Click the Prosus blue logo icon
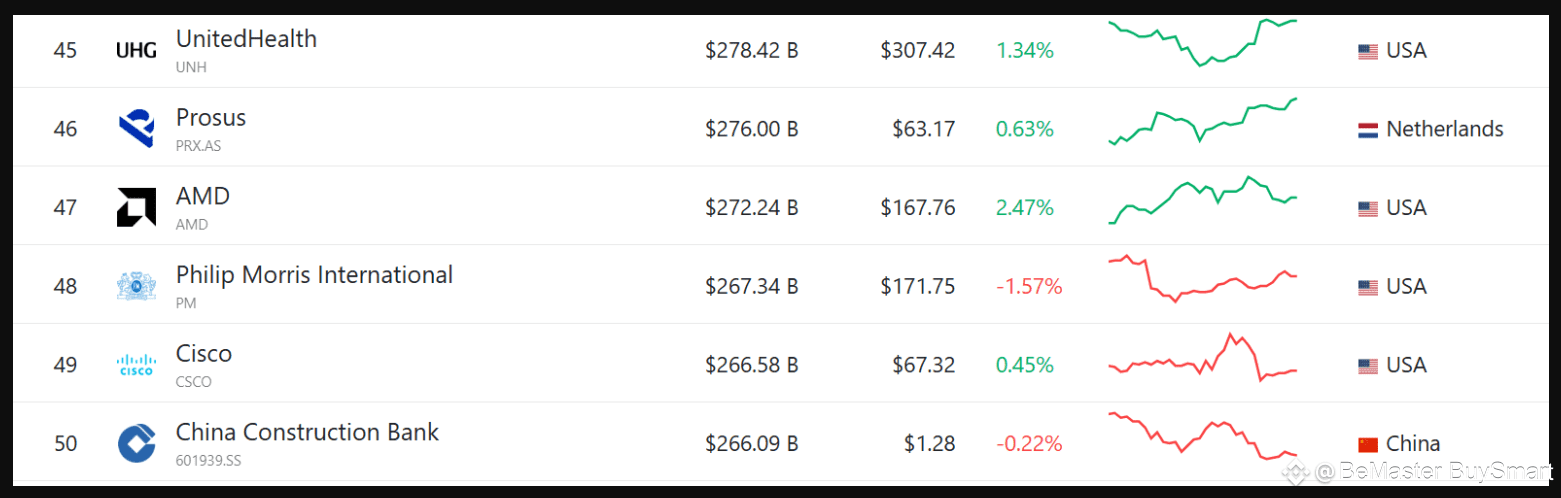This screenshot has height=498, width=1561. [x=136, y=129]
